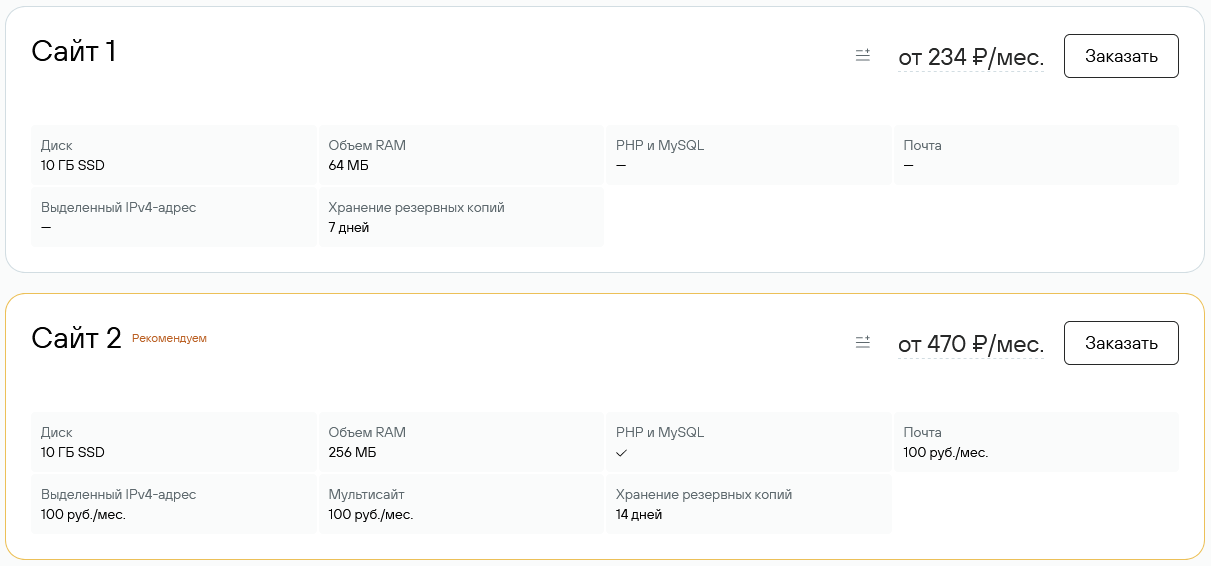Open price details for 234 ₽/мес.
The image size is (1211, 566).
(971, 58)
